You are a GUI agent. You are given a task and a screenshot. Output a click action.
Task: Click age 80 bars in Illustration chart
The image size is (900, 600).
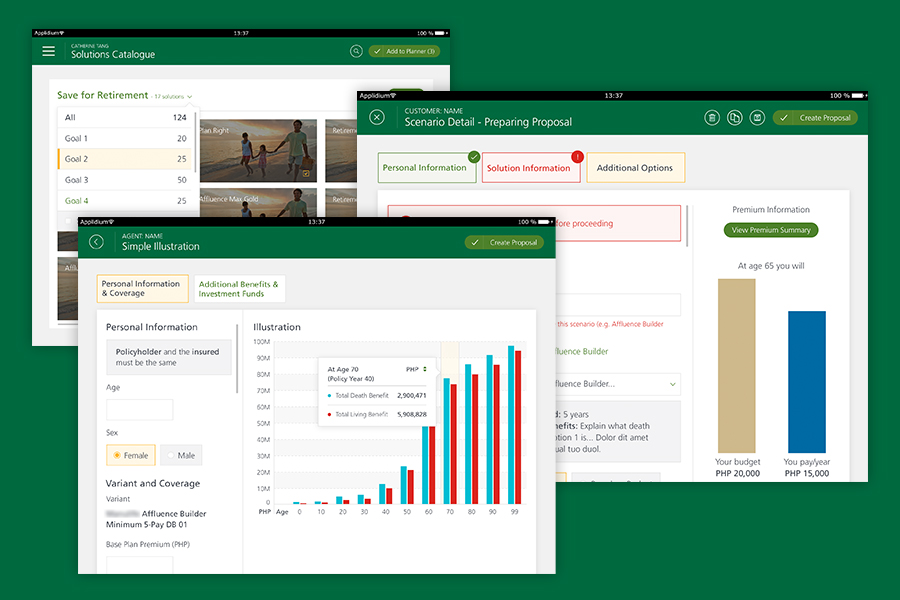click(471, 433)
